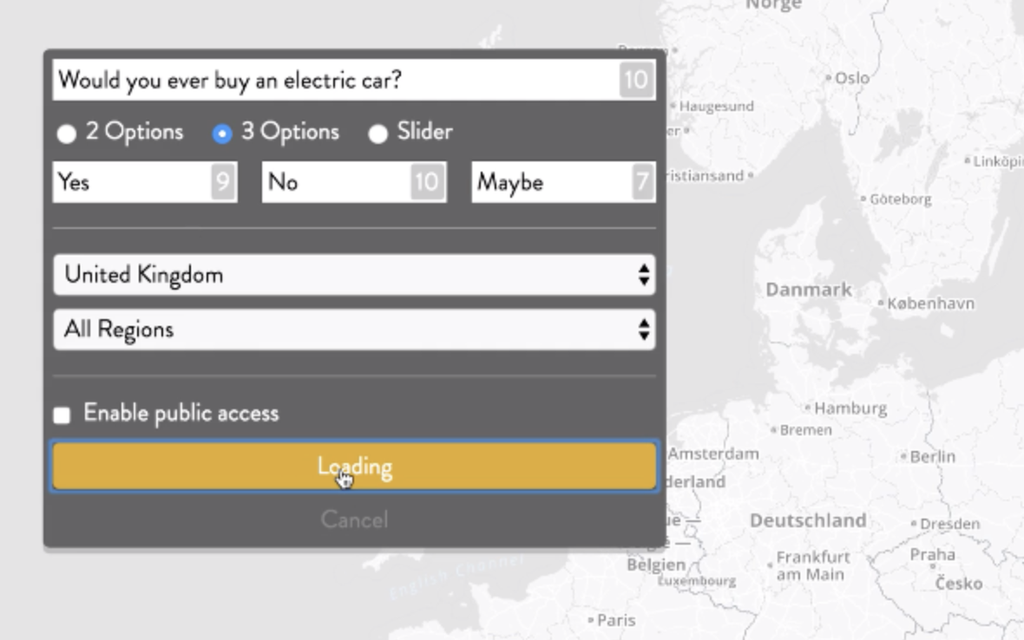Cancel the poll creation dialog

pos(354,519)
